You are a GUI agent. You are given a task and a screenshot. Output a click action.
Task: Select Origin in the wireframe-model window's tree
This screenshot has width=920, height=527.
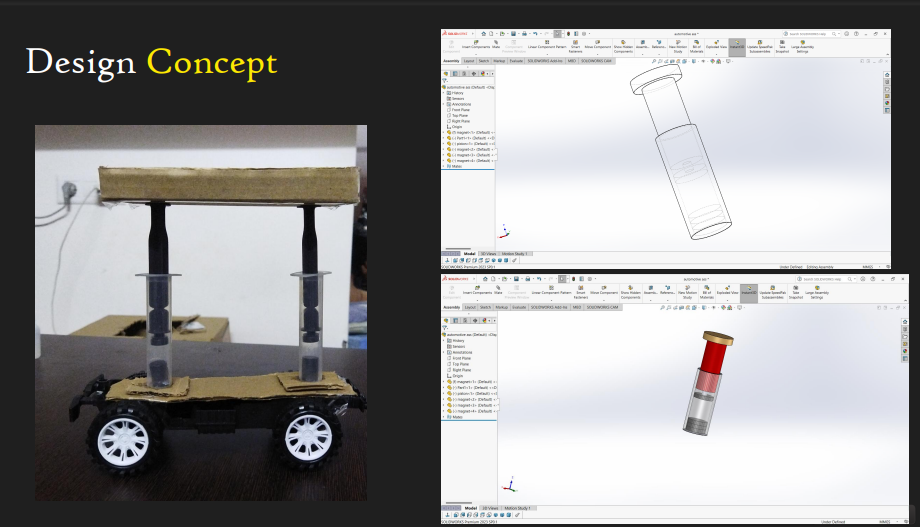[455, 127]
